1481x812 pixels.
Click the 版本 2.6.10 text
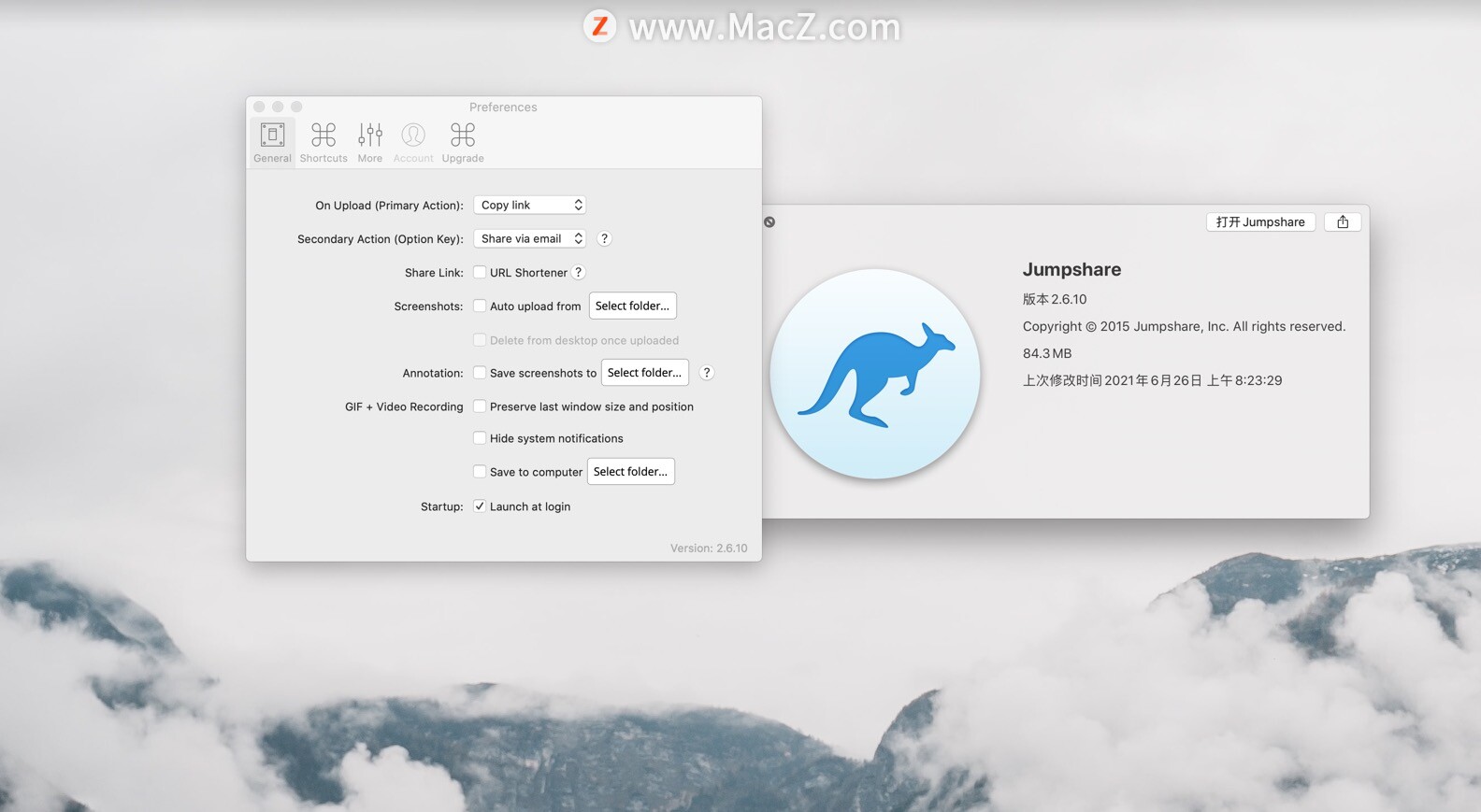(x=1055, y=299)
